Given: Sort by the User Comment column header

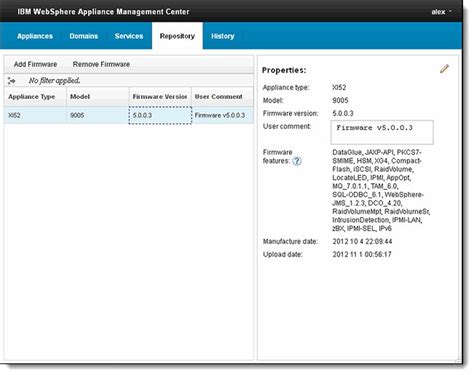Looking at the screenshot, I should click(x=222, y=97).
